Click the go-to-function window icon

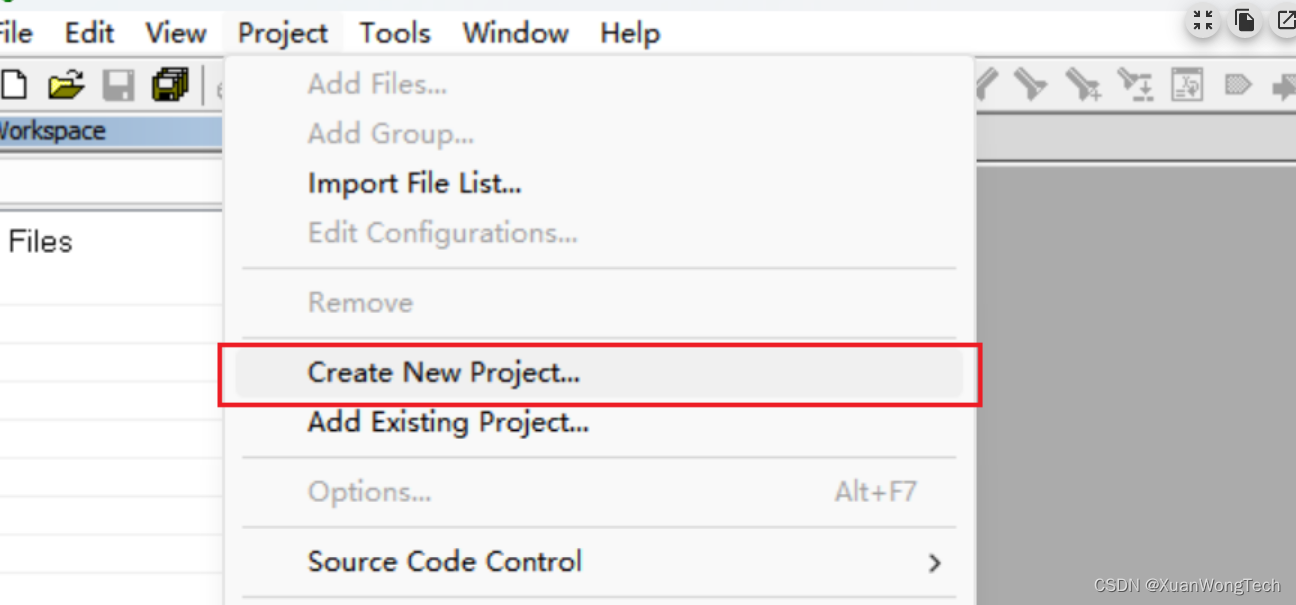pyautogui.click(x=1187, y=86)
